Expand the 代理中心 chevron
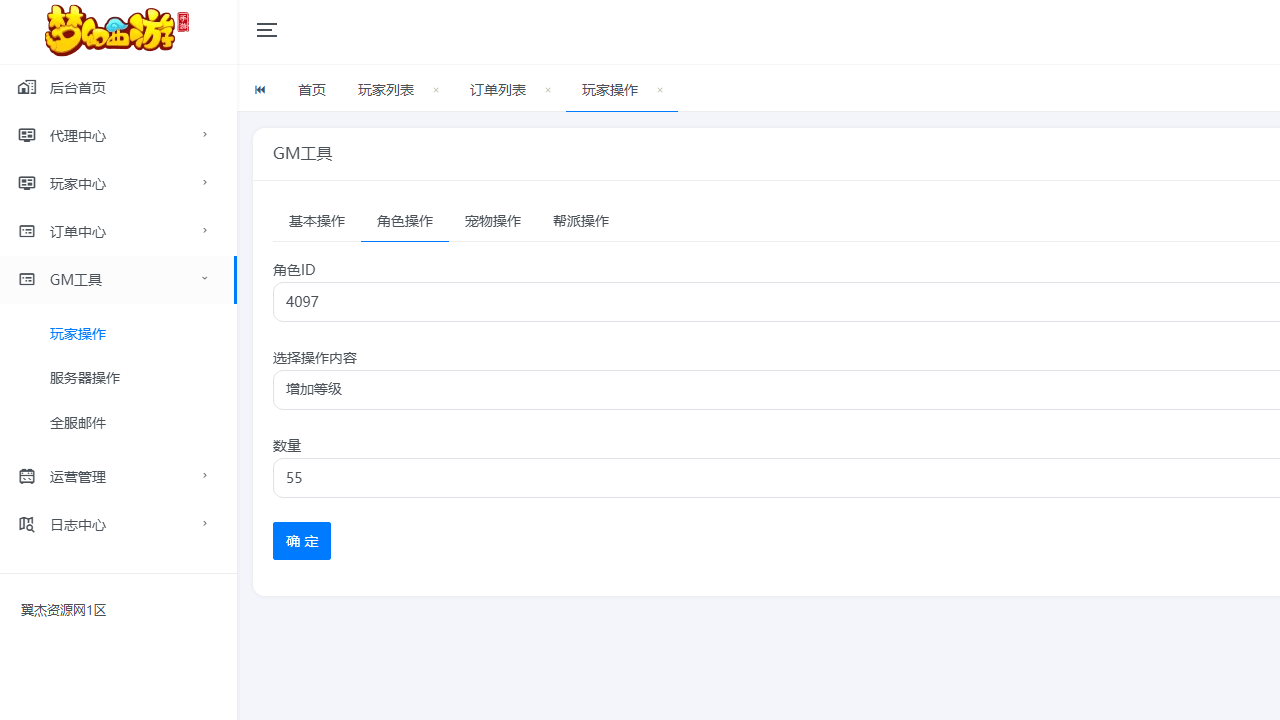The image size is (1280, 720). [204, 135]
